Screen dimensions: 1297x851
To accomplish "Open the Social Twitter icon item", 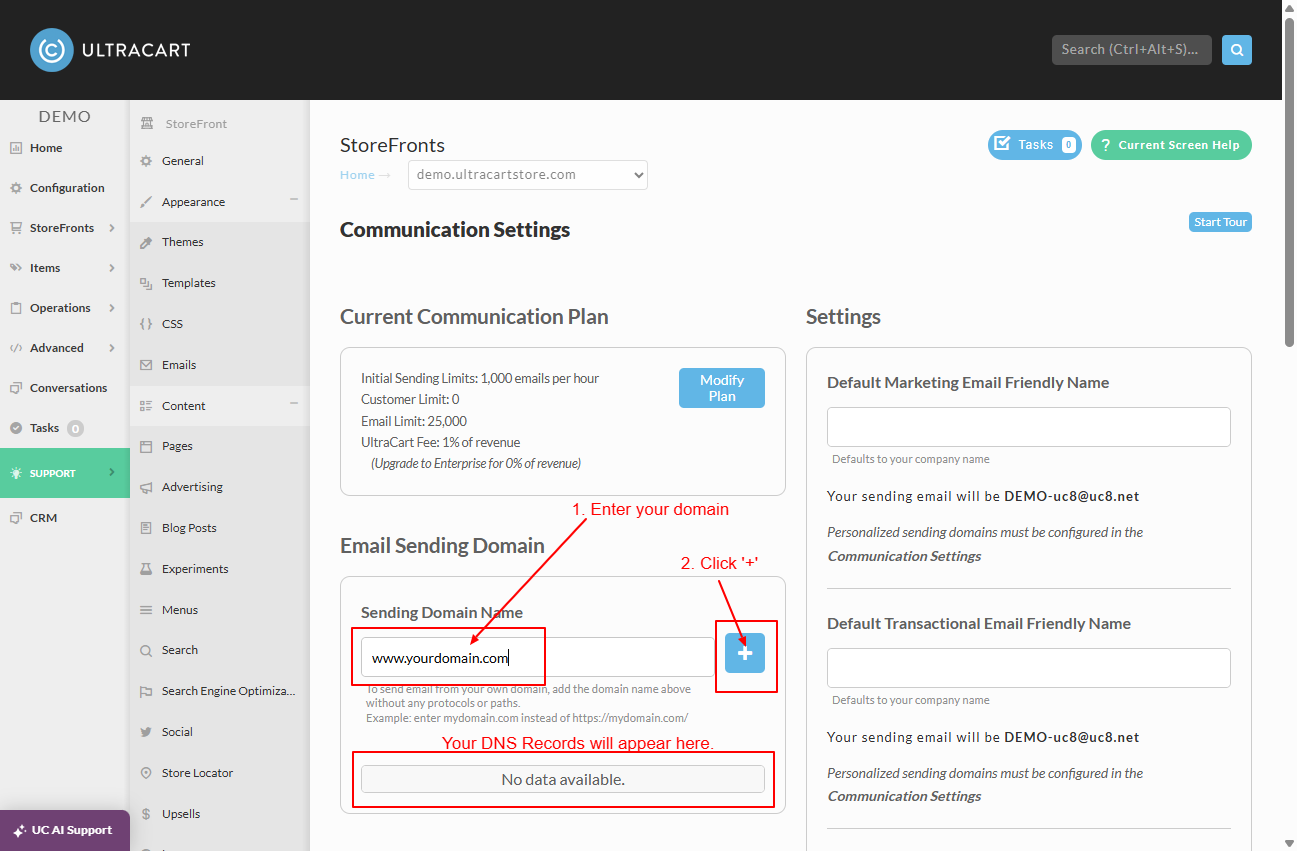I will [x=146, y=732].
